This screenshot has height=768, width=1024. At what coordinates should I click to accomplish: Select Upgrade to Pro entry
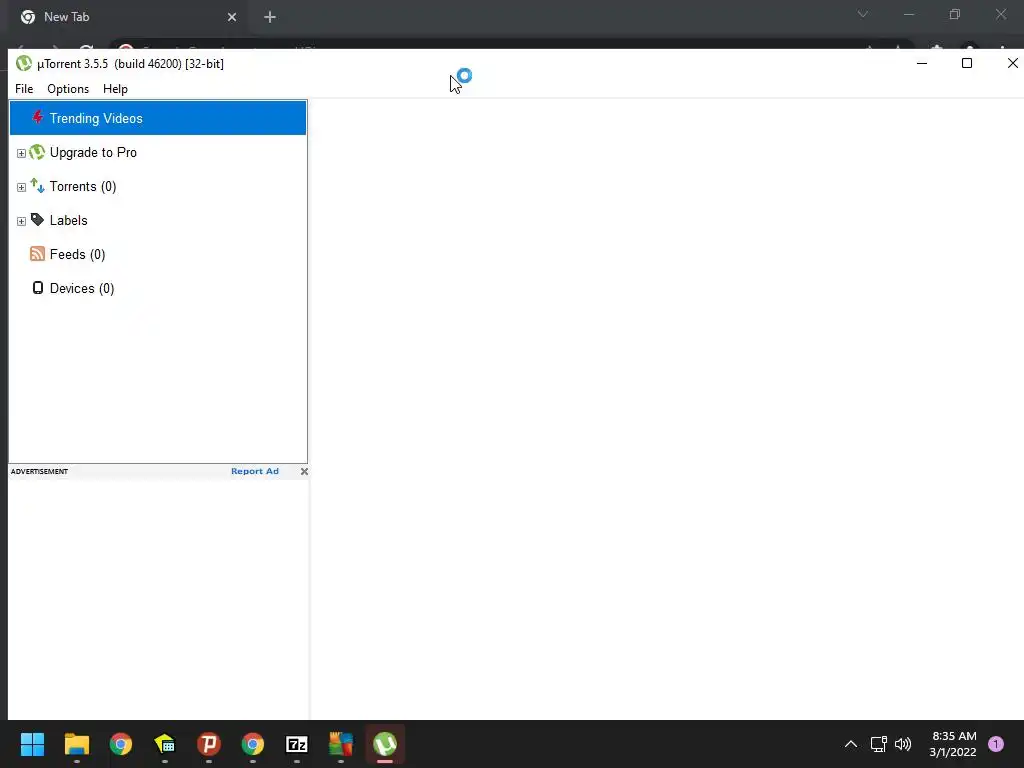pos(93,152)
